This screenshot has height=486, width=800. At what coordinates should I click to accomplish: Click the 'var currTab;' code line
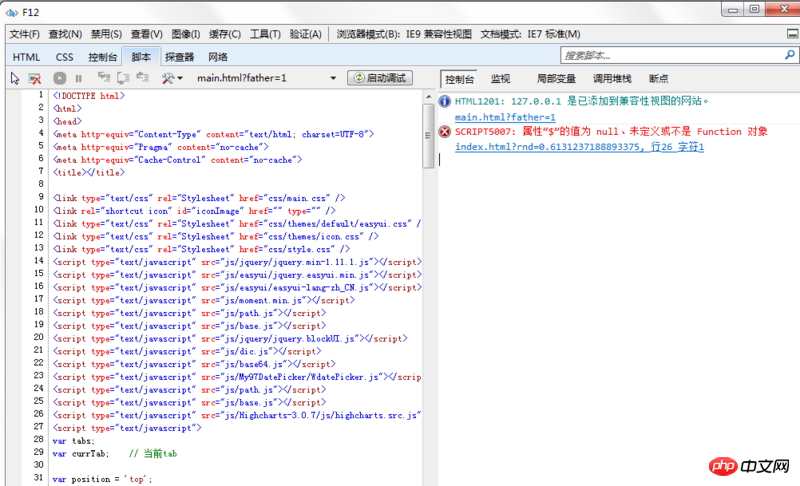click(115, 453)
